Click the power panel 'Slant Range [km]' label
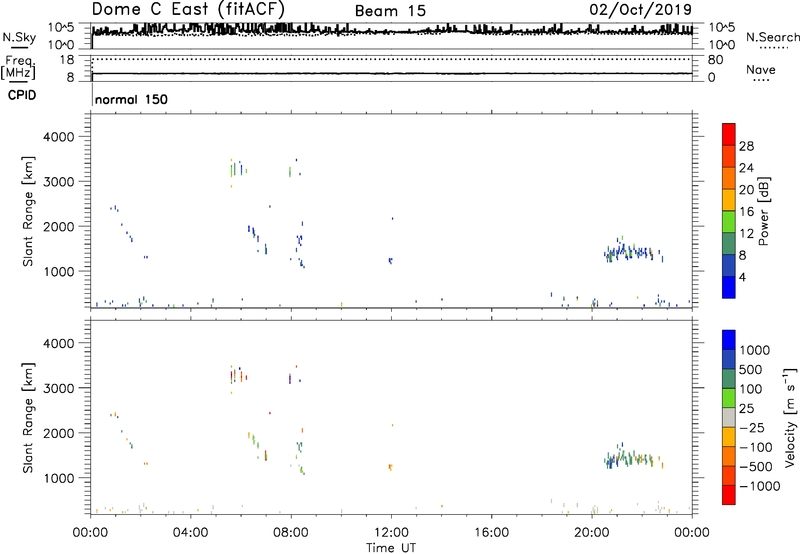800x554 pixels. pyautogui.click(x=29, y=211)
